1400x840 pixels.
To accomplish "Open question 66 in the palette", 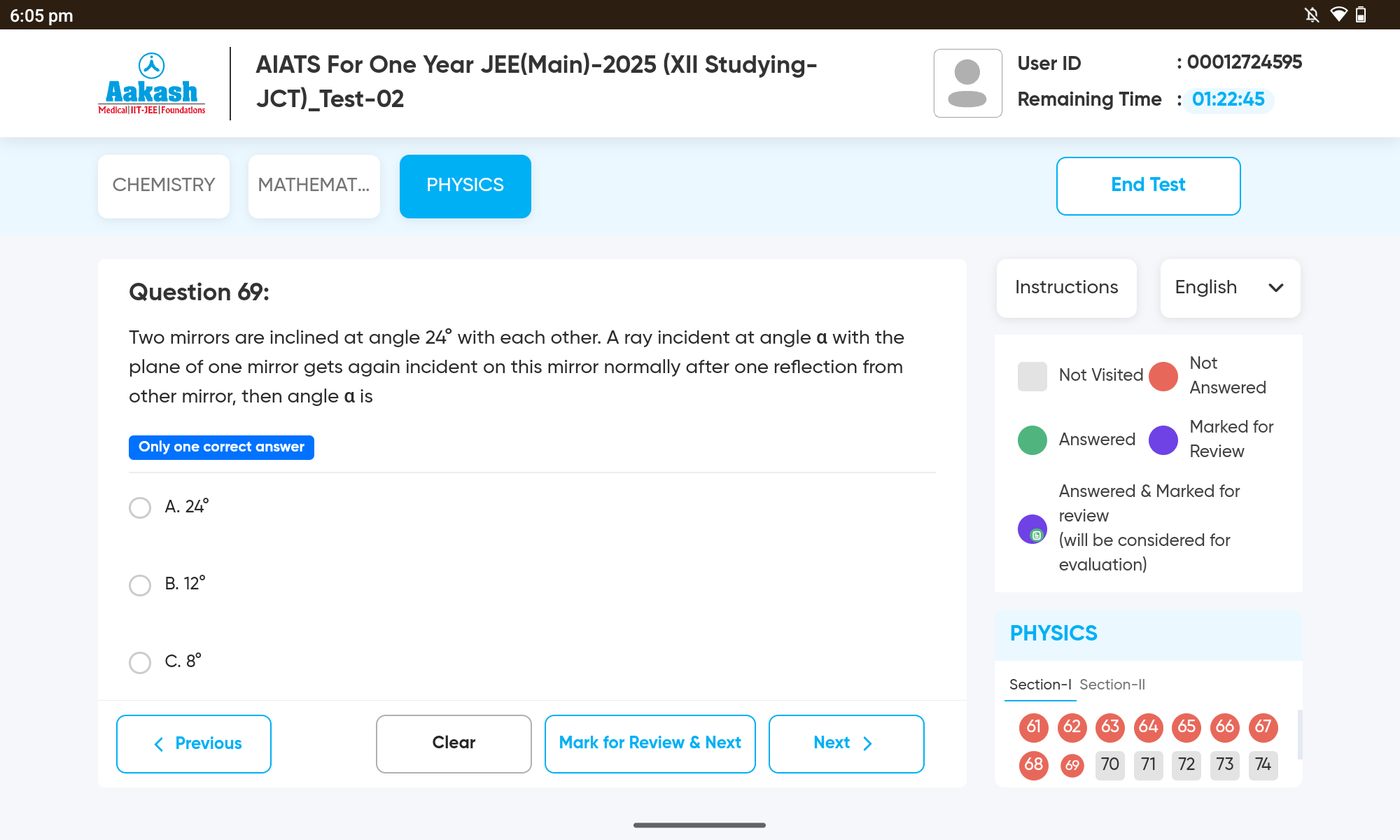I will pos(1224,727).
